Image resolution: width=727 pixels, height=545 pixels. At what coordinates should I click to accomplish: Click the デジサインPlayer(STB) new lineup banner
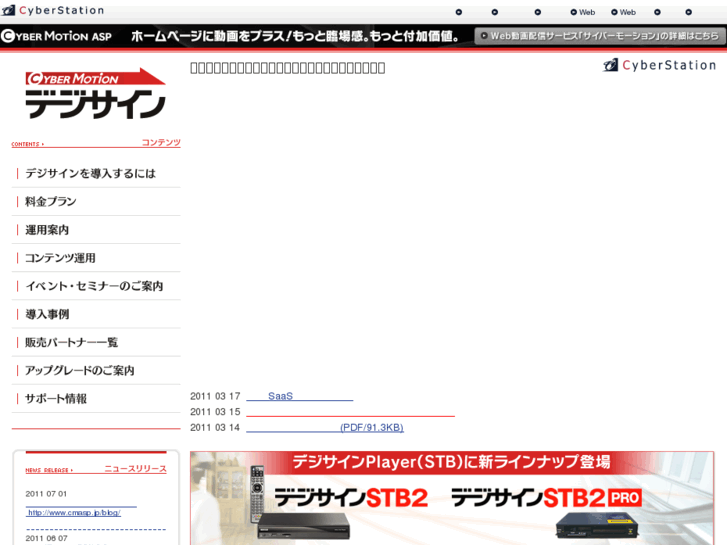click(x=452, y=498)
